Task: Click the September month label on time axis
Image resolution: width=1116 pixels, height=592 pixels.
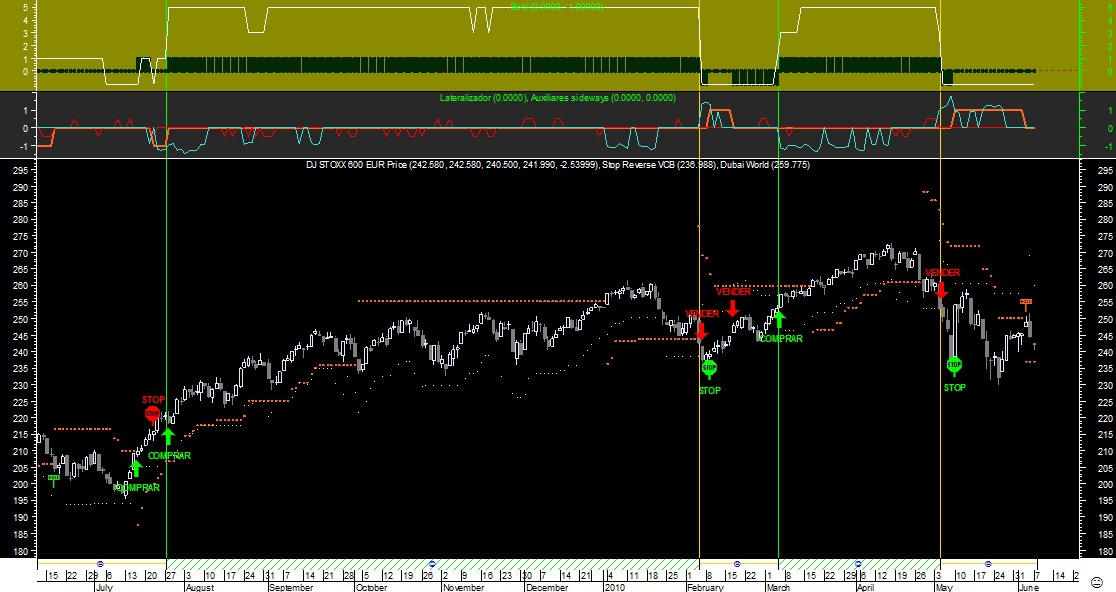Action: (x=290, y=588)
